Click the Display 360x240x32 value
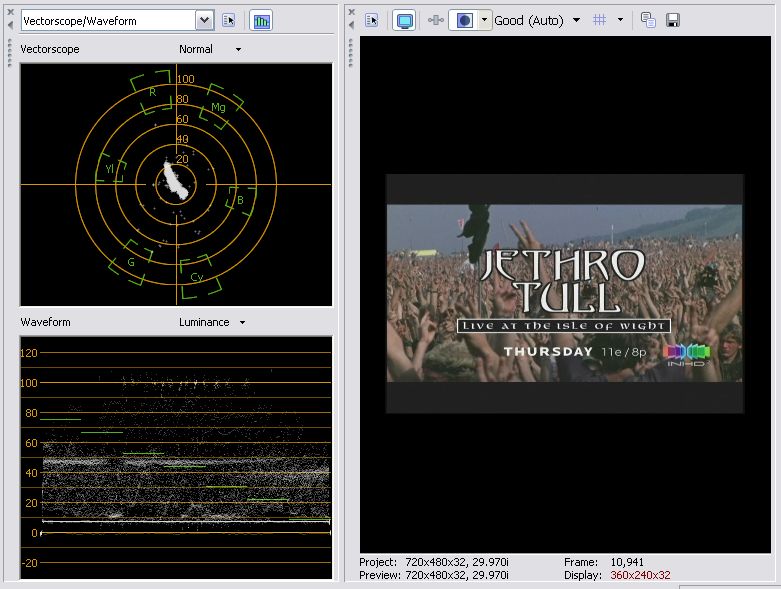 click(x=640, y=575)
